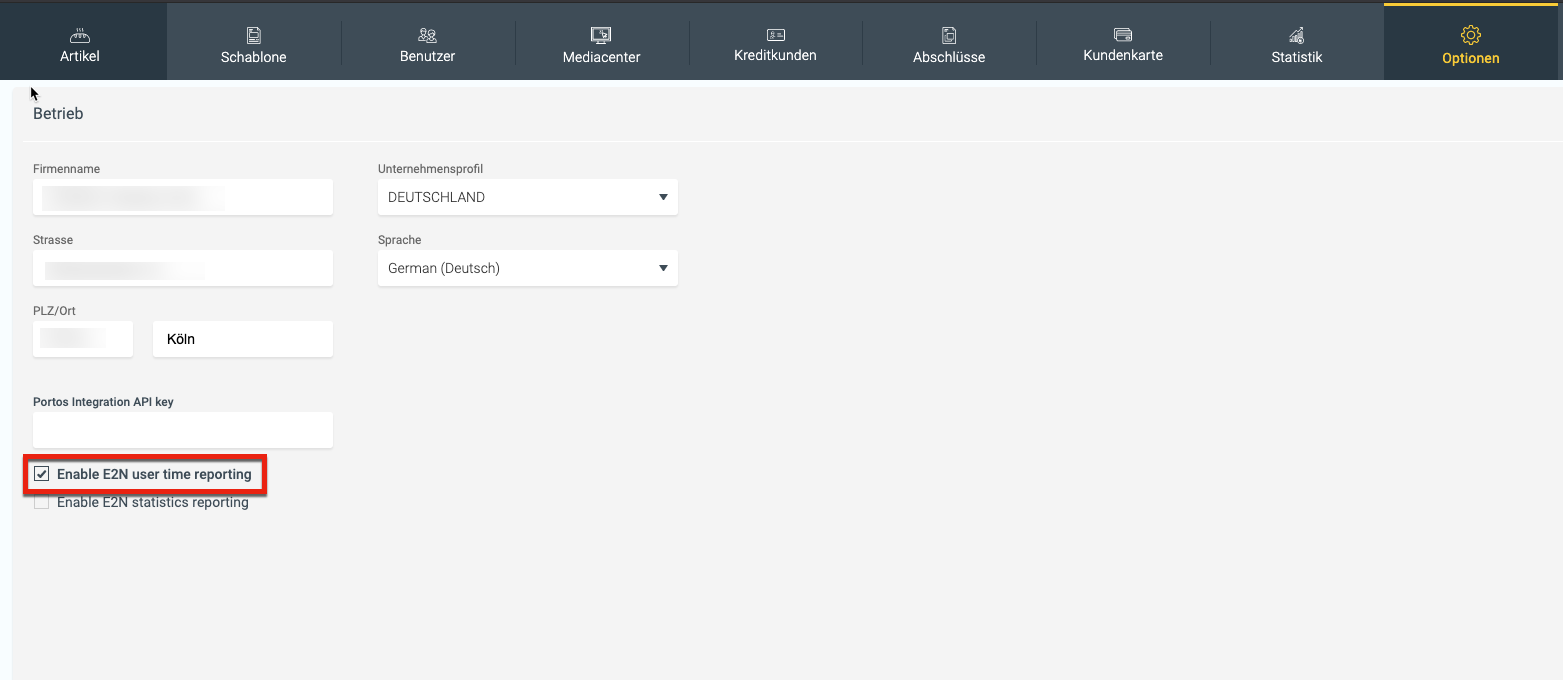Open Schablone via its template icon
This screenshot has height=680, width=1563.
click(x=254, y=35)
